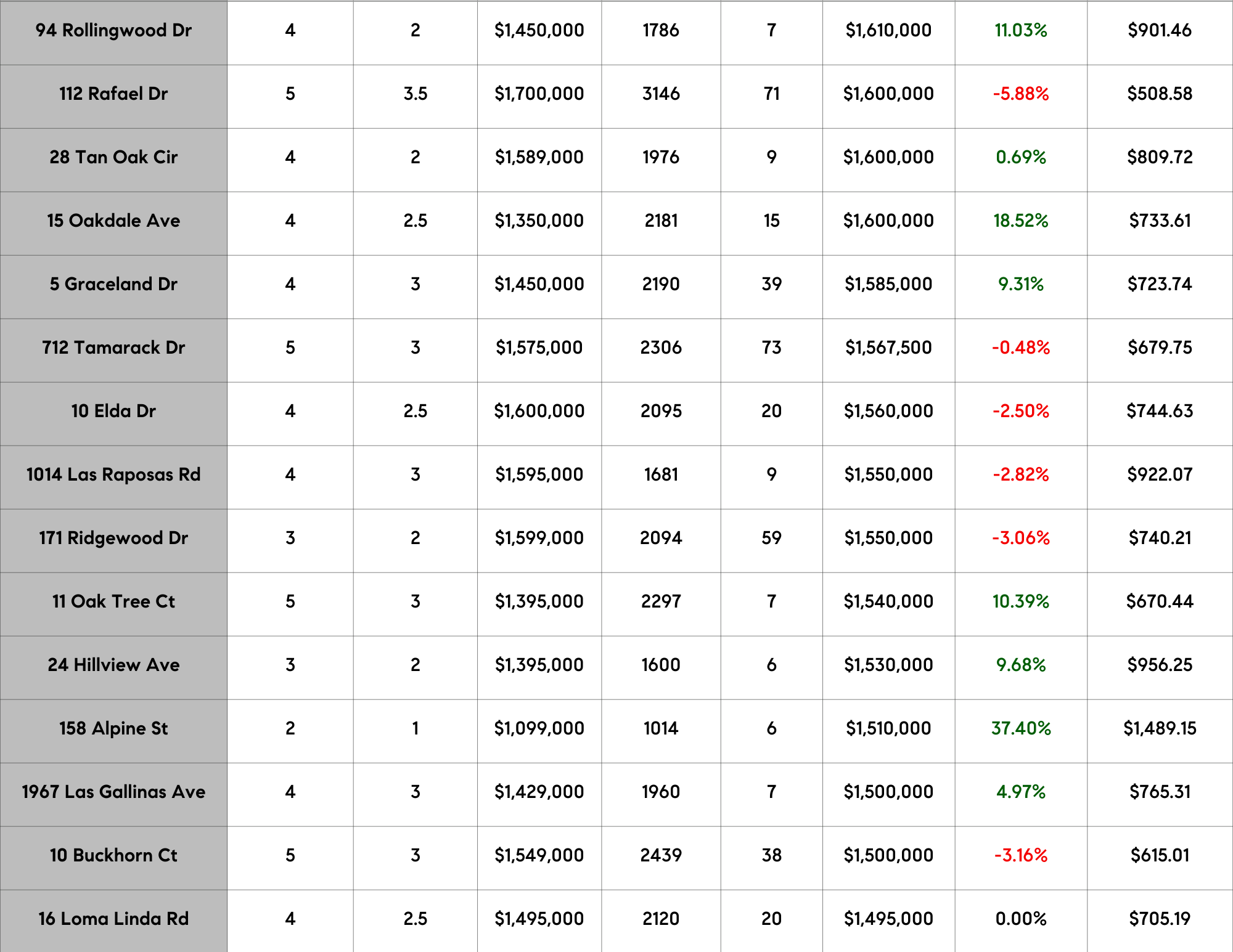The width and height of the screenshot is (1233, 952).
Task: Select the 16 Loma Linda Rd cell
Action: [113, 919]
